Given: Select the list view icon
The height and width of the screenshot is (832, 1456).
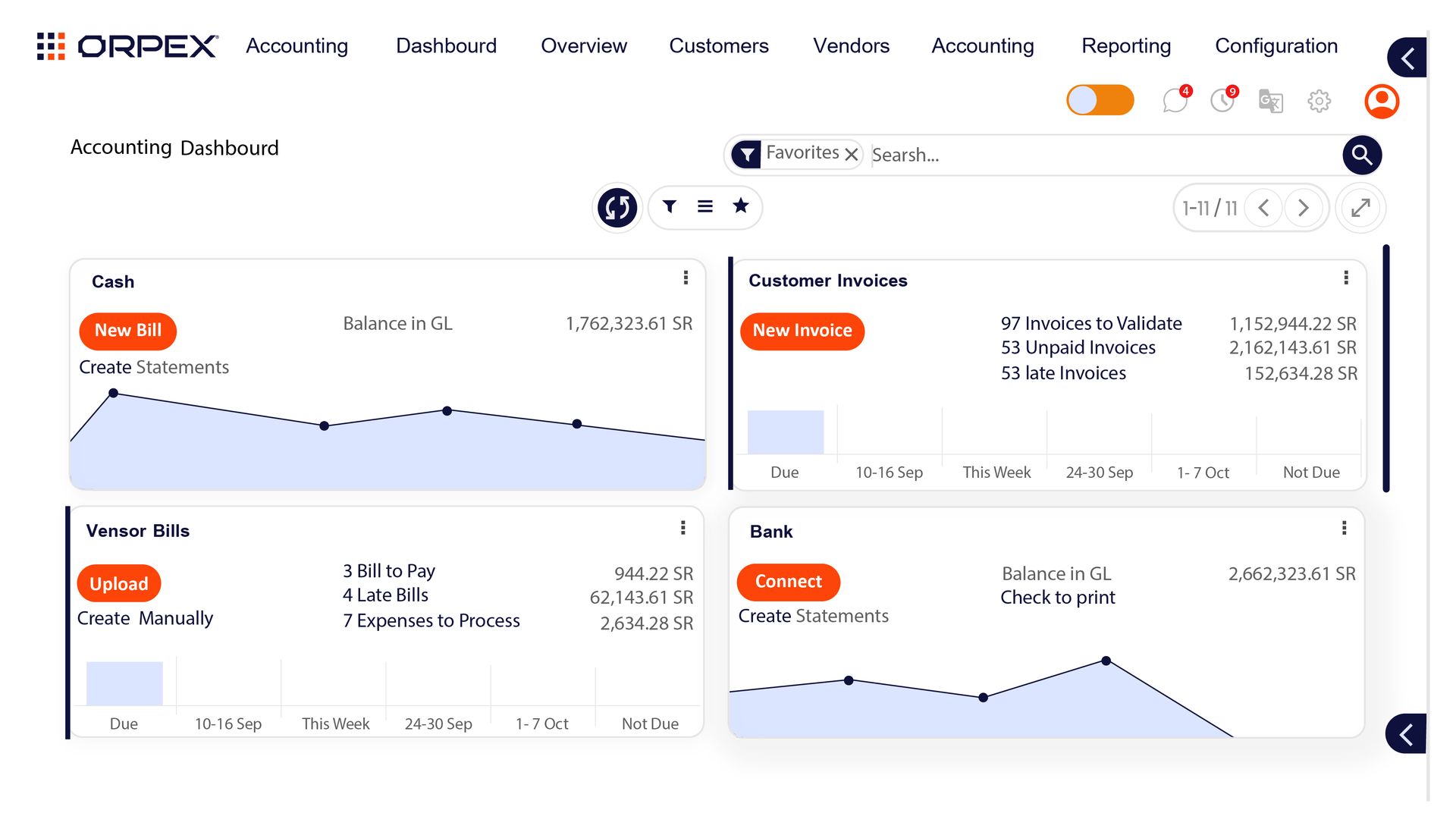Looking at the screenshot, I should (704, 206).
